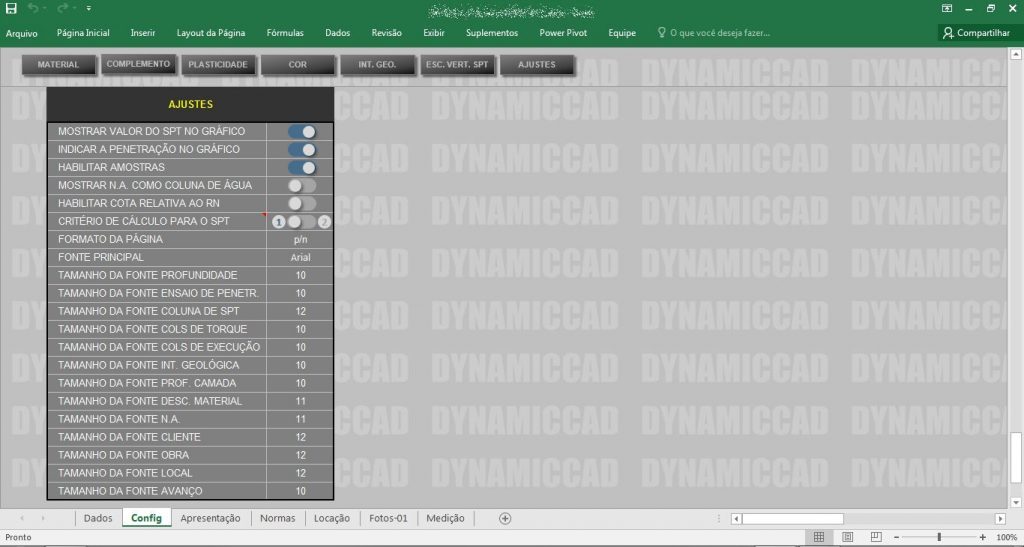
Task: Open the Fórmulas ribbon tab
Action: (285, 33)
